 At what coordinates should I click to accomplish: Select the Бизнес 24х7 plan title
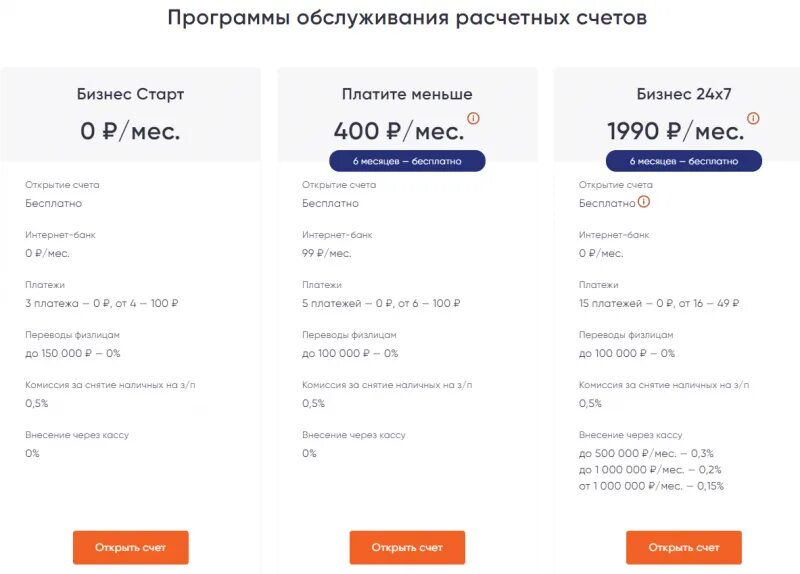click(684, 94)
